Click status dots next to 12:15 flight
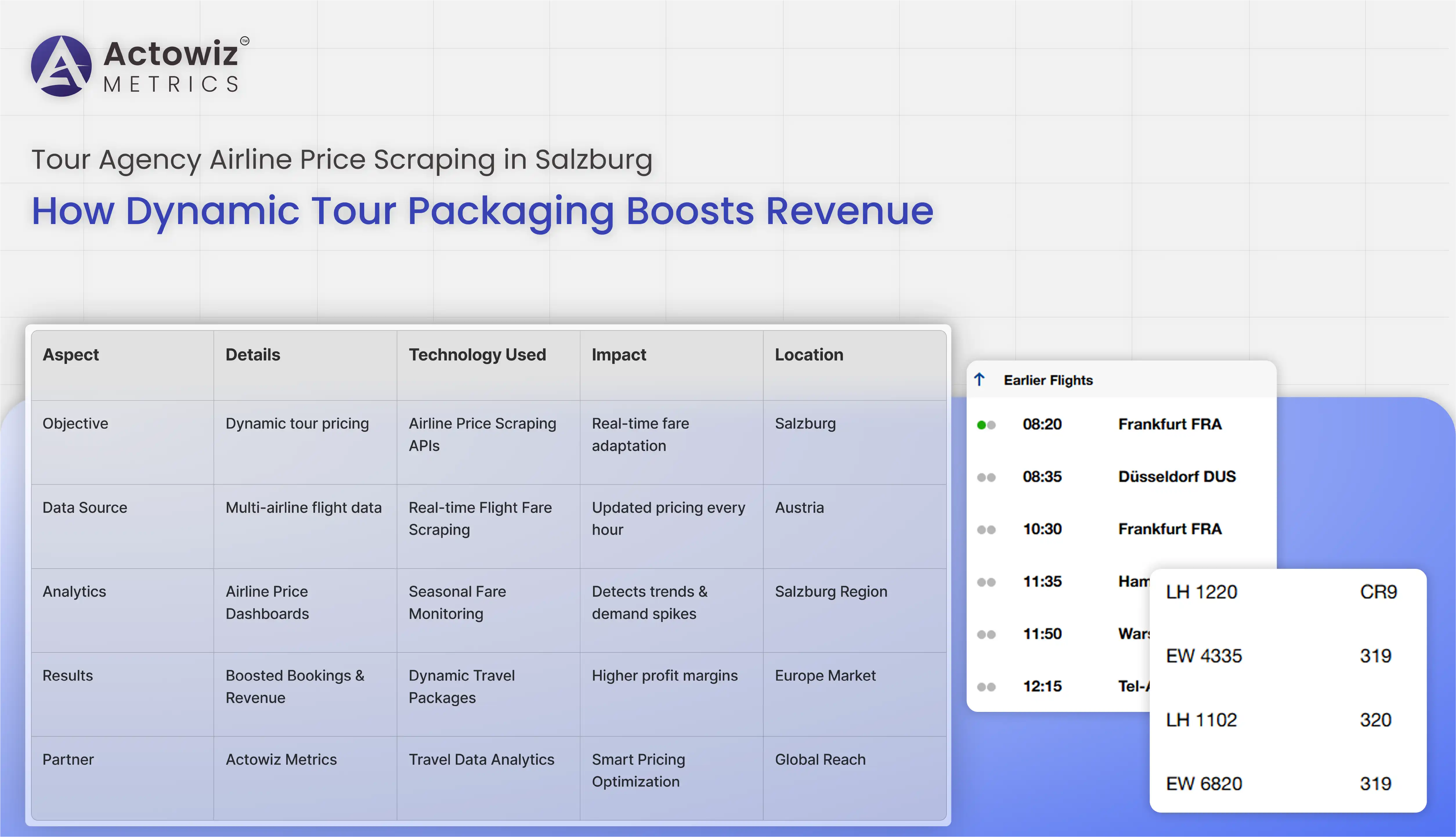This screenshot has height=837, width=1456. (986, 686)
